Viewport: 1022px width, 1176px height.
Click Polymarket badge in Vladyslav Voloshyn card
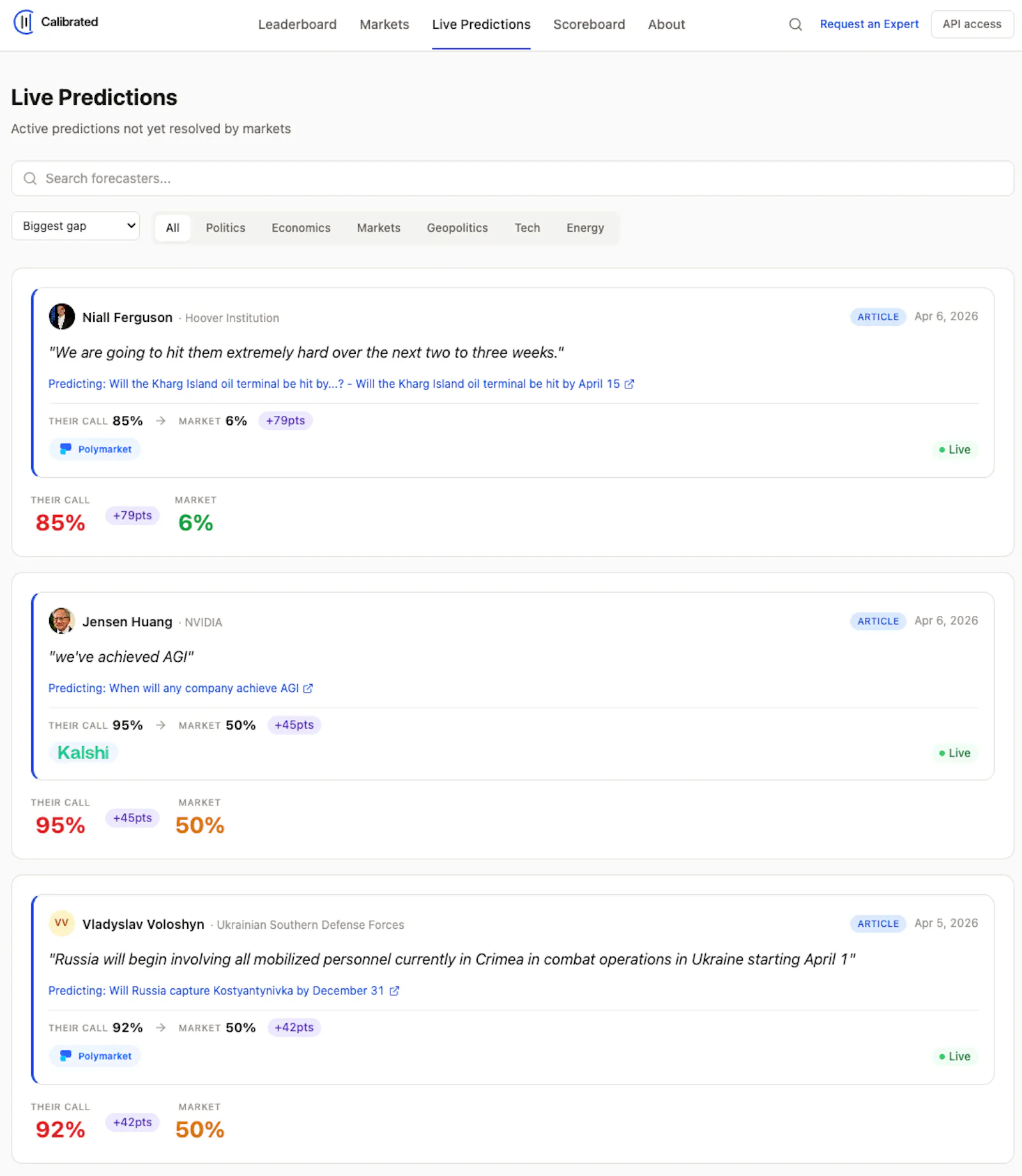point(95,1056)
